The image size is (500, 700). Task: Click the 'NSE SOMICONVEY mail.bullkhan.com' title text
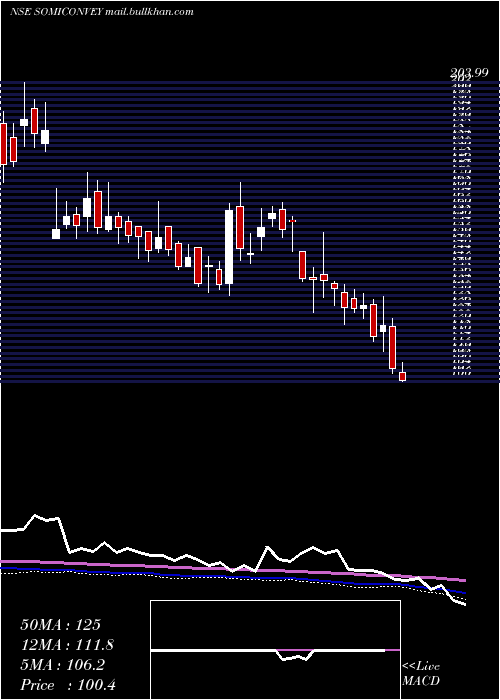pyautogui.click(x=101, y=12)
